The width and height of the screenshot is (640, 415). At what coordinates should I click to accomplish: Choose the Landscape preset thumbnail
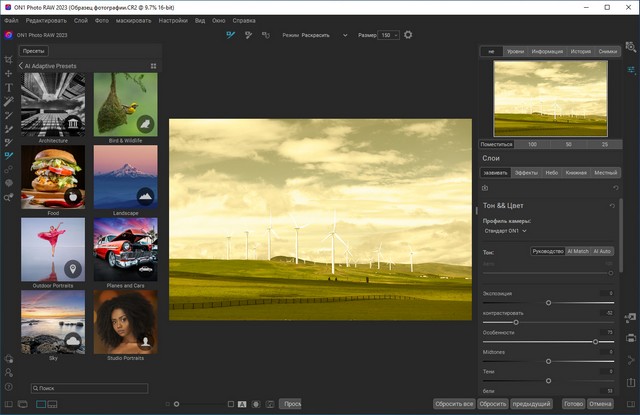125,177
